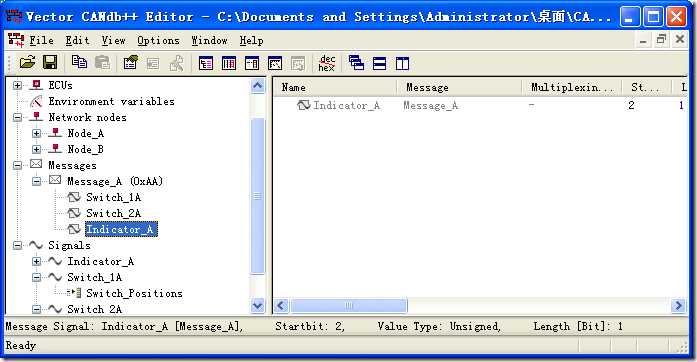The image size is (697, 362).
Task: Select Switch_2A under Message_A
Action: (113, 213)
